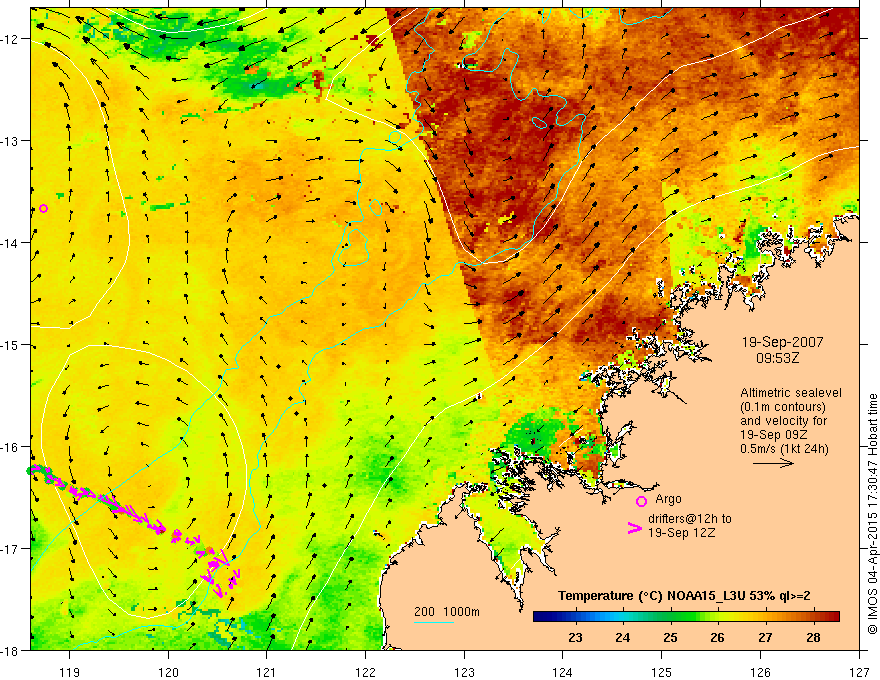Viewport: 880px width, 680px height.
Task: Click the cyan 200/1000m isobath legend line
Action: tap(434, 622)
